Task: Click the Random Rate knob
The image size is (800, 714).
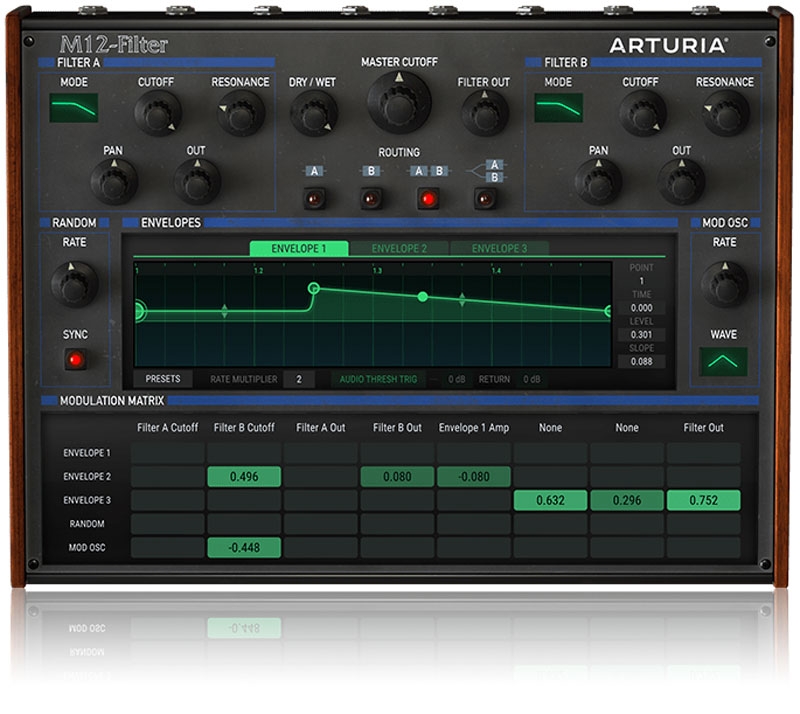Action: pos(74,285)
